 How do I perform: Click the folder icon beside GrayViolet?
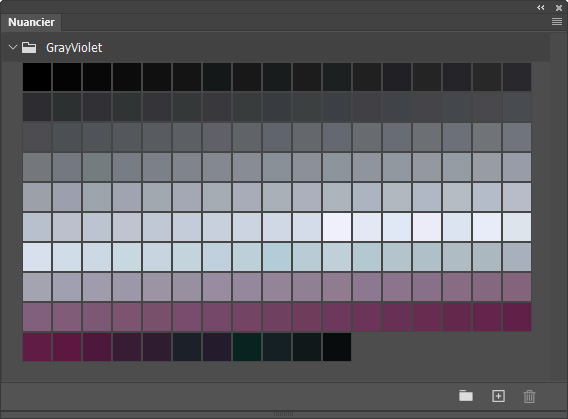(x=29, y=47)
